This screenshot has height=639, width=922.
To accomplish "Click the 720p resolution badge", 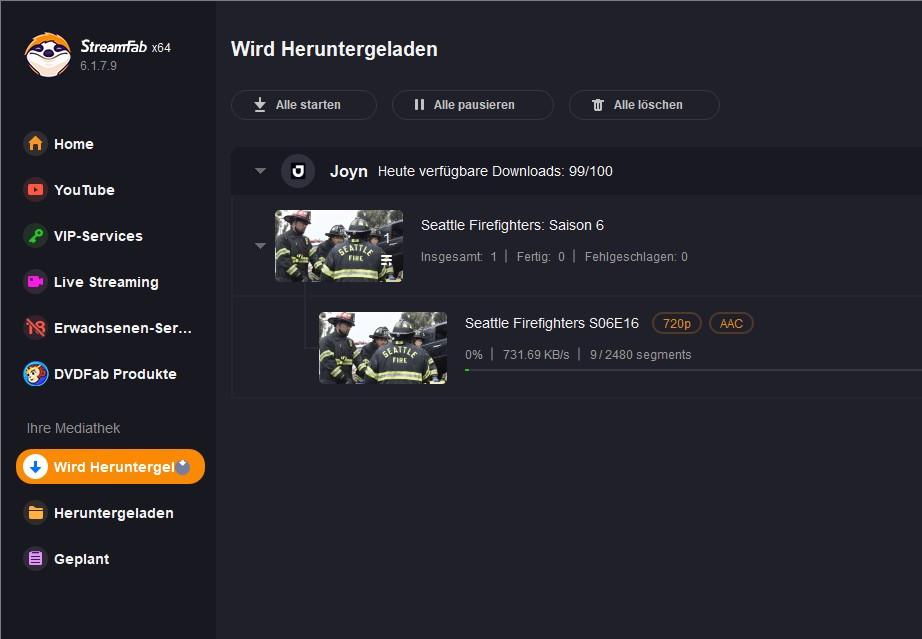I will [677, 323].
